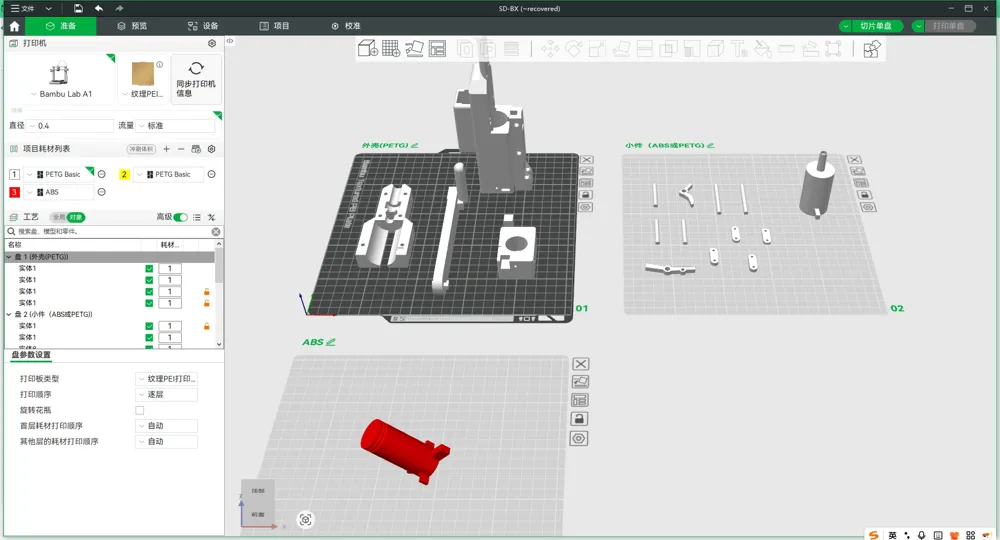The image size is (1000, 540).
Task: Uncheck first 实体1 printable box under 盘 1
Action: point(149,268)
